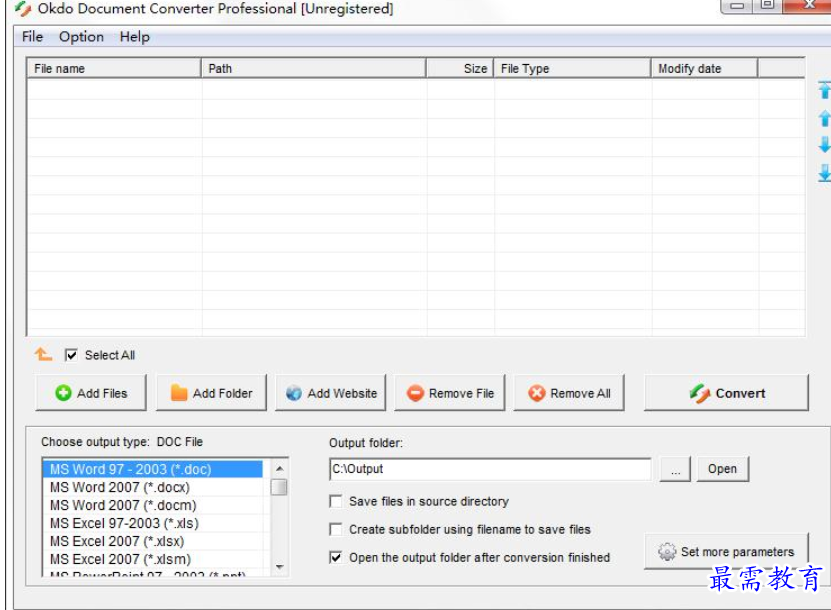This screenshot has height=610, width=831.
Task: Click the Remove File button
Action: [450, 393]
